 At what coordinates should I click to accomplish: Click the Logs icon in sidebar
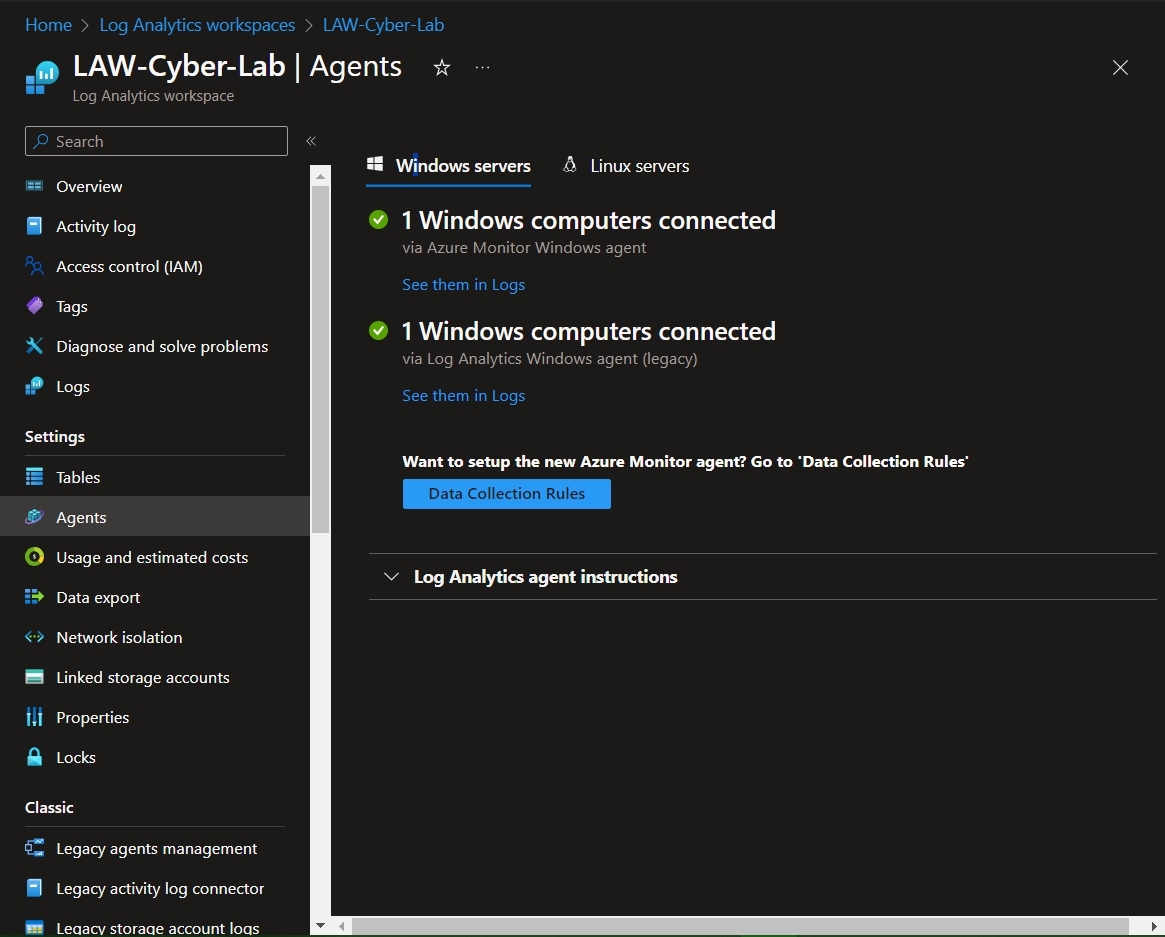[x=34, y=386]
